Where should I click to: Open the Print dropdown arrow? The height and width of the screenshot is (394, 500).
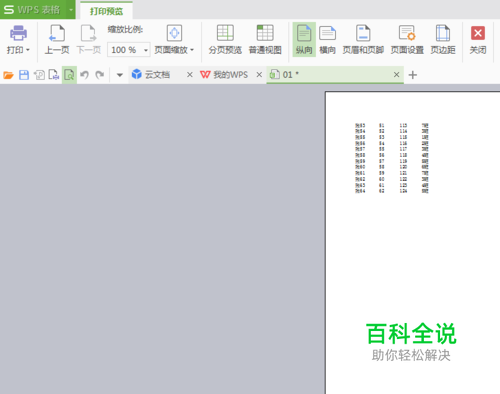pos(28,50)
